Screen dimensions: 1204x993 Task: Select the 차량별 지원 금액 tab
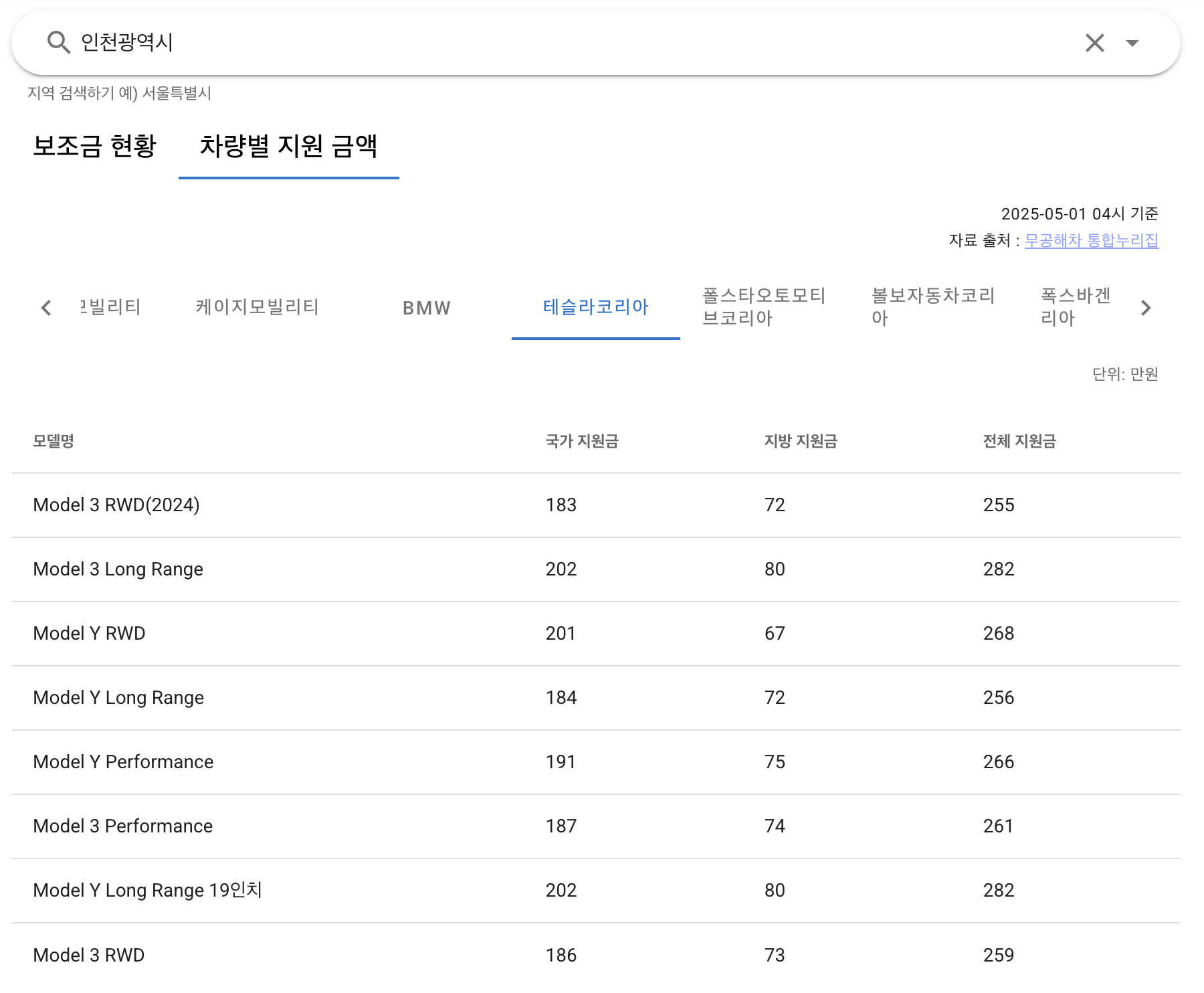(288, 149)
